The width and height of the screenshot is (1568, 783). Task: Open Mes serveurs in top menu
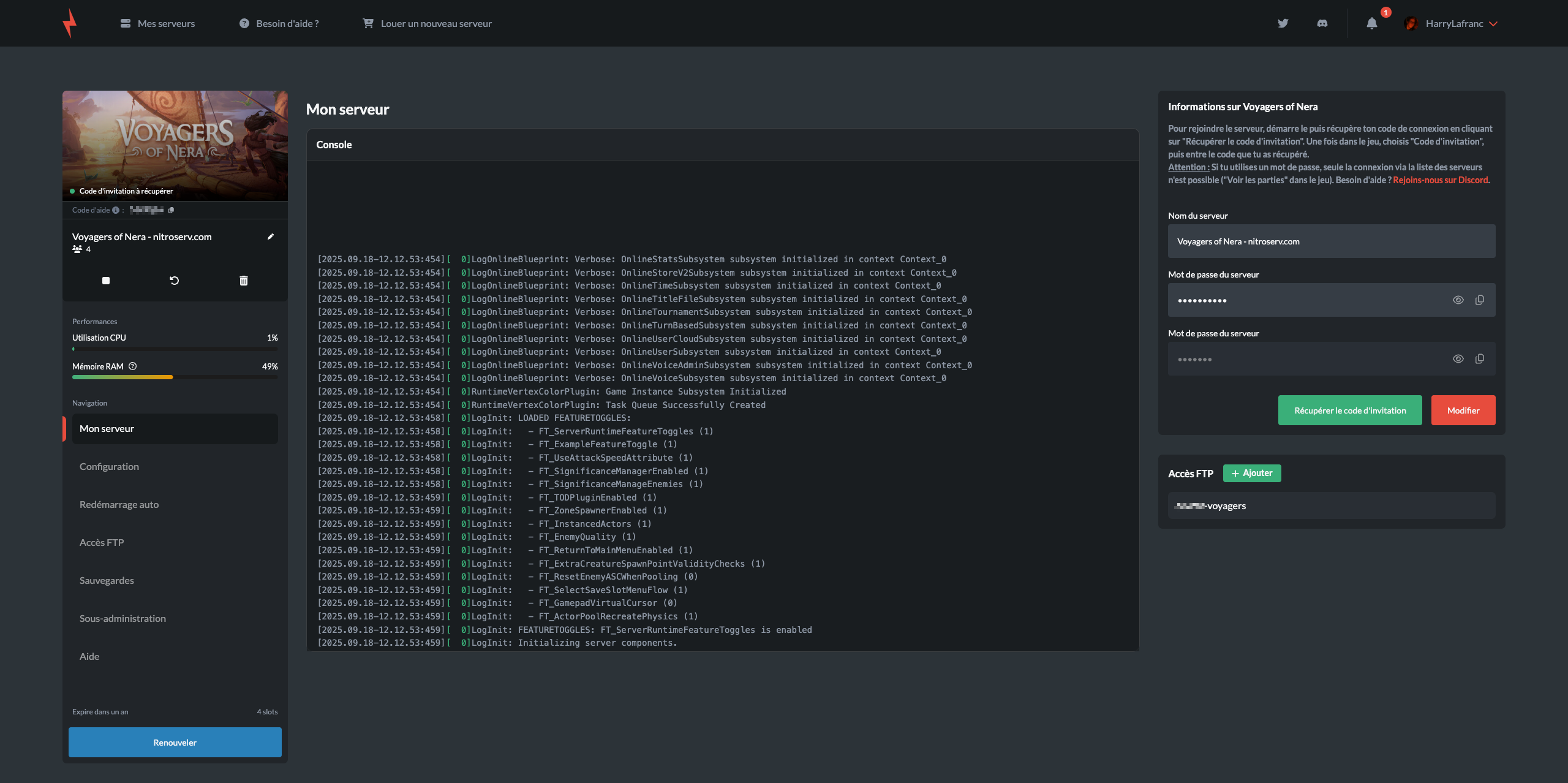(158, 23)
